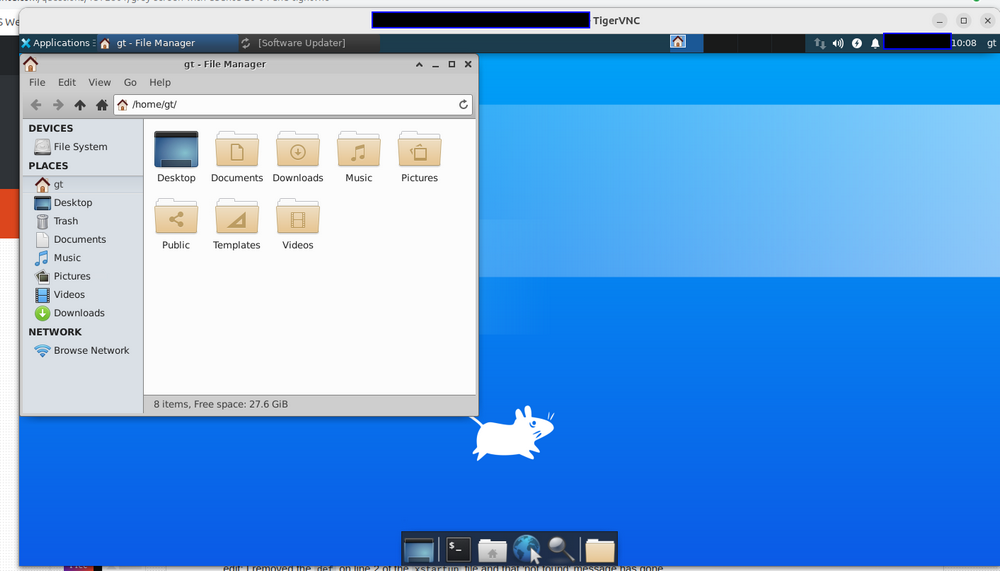Click the 10:08 panel clock
The width and height of the screenshot is (1000, 571).
click(x=964, y=43)
